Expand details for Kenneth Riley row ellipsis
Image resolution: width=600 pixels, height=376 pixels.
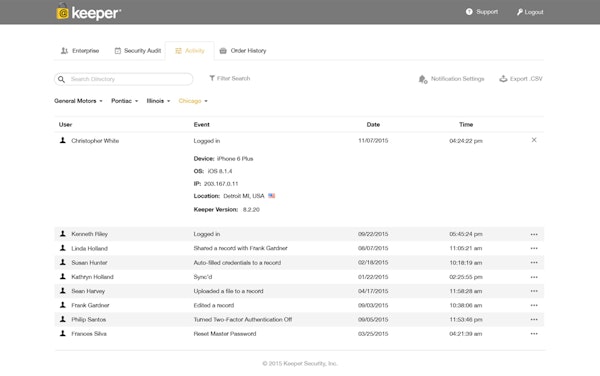[x=534, y=234]
